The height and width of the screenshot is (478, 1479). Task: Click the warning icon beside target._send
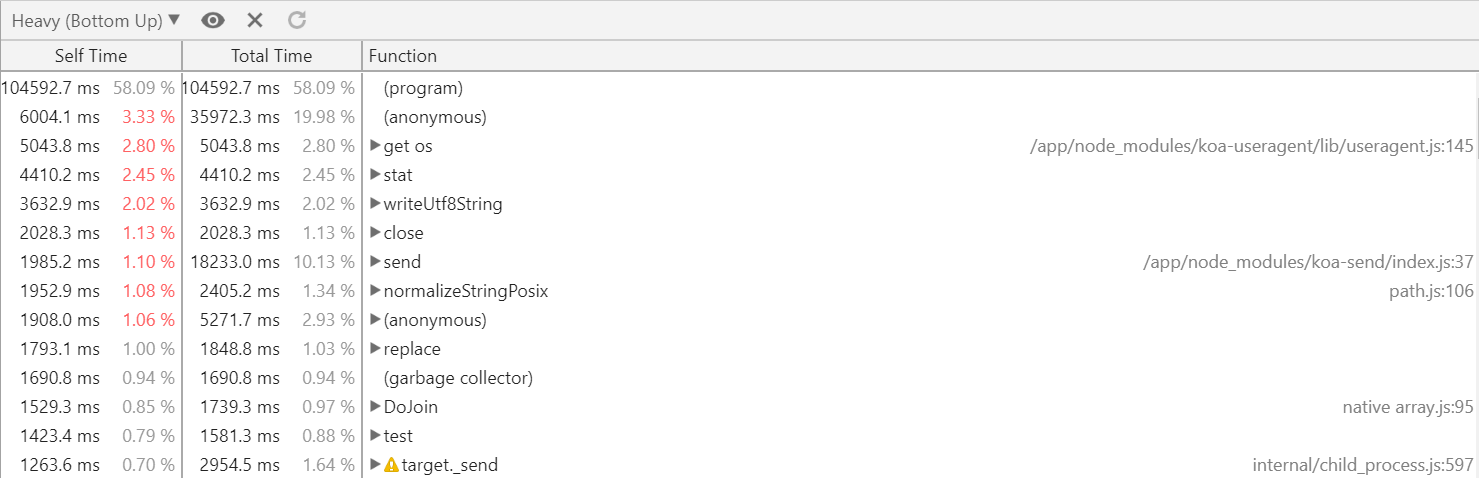tap(391, 465)
